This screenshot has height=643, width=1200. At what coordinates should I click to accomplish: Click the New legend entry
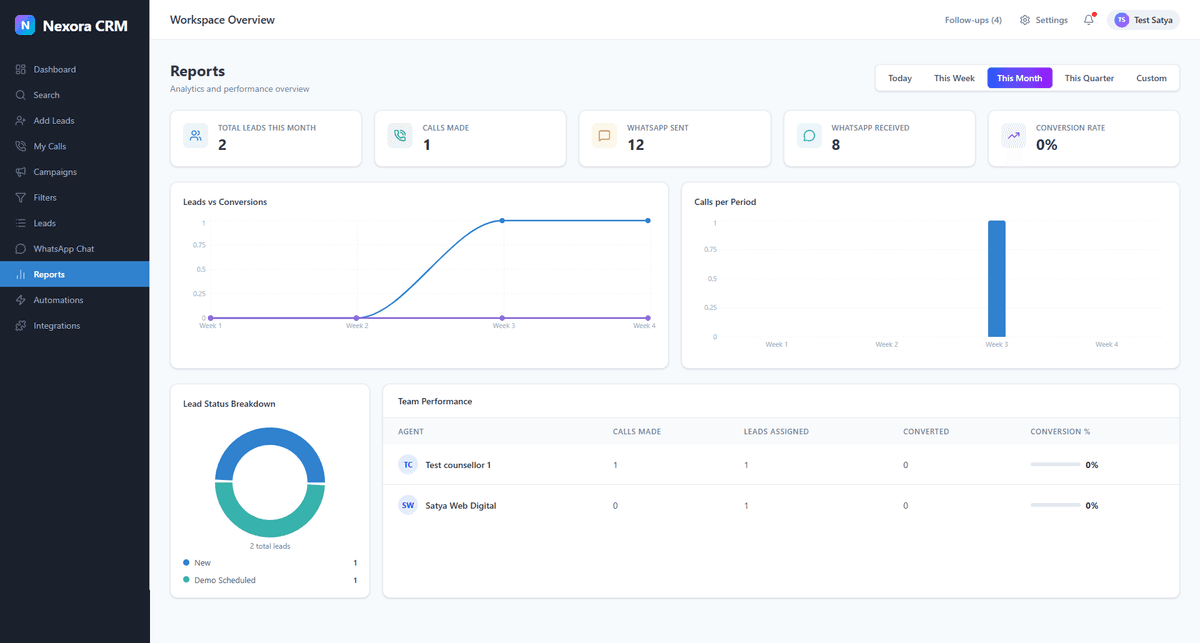click(x=270, y=563)
